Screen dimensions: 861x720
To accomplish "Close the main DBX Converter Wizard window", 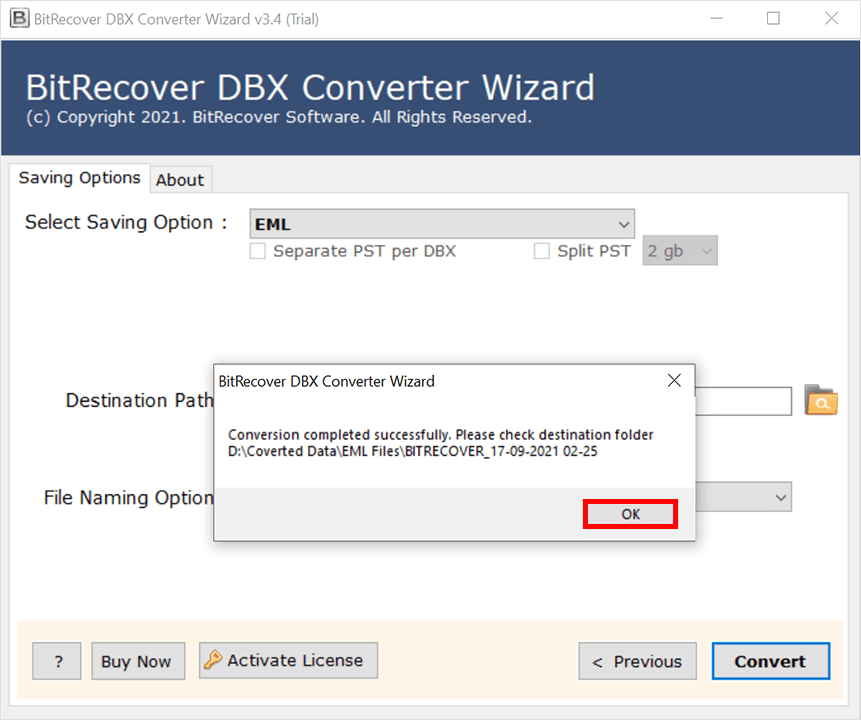I will point(831,19).
